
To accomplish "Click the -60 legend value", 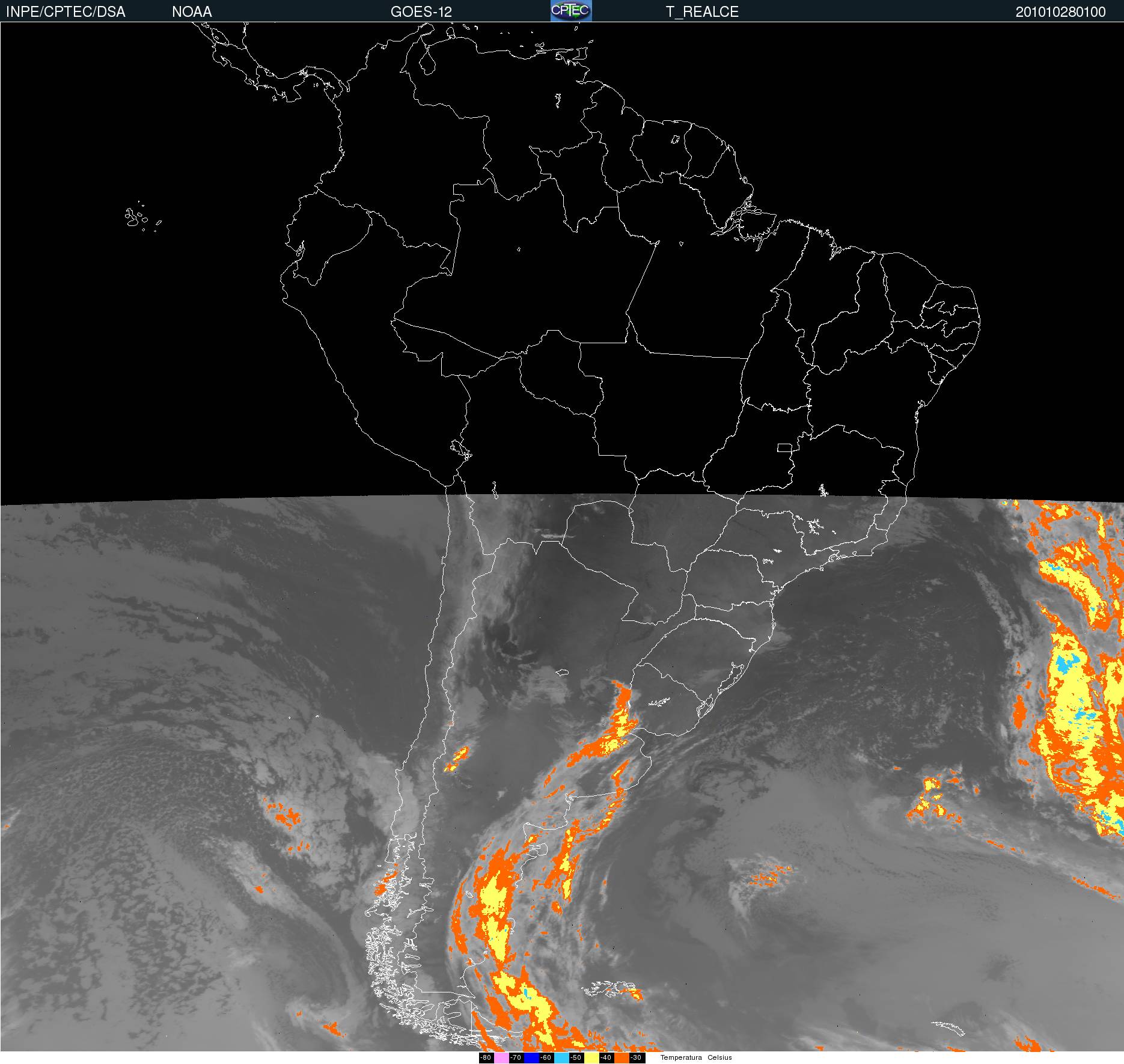I will tap(546, 1057).
